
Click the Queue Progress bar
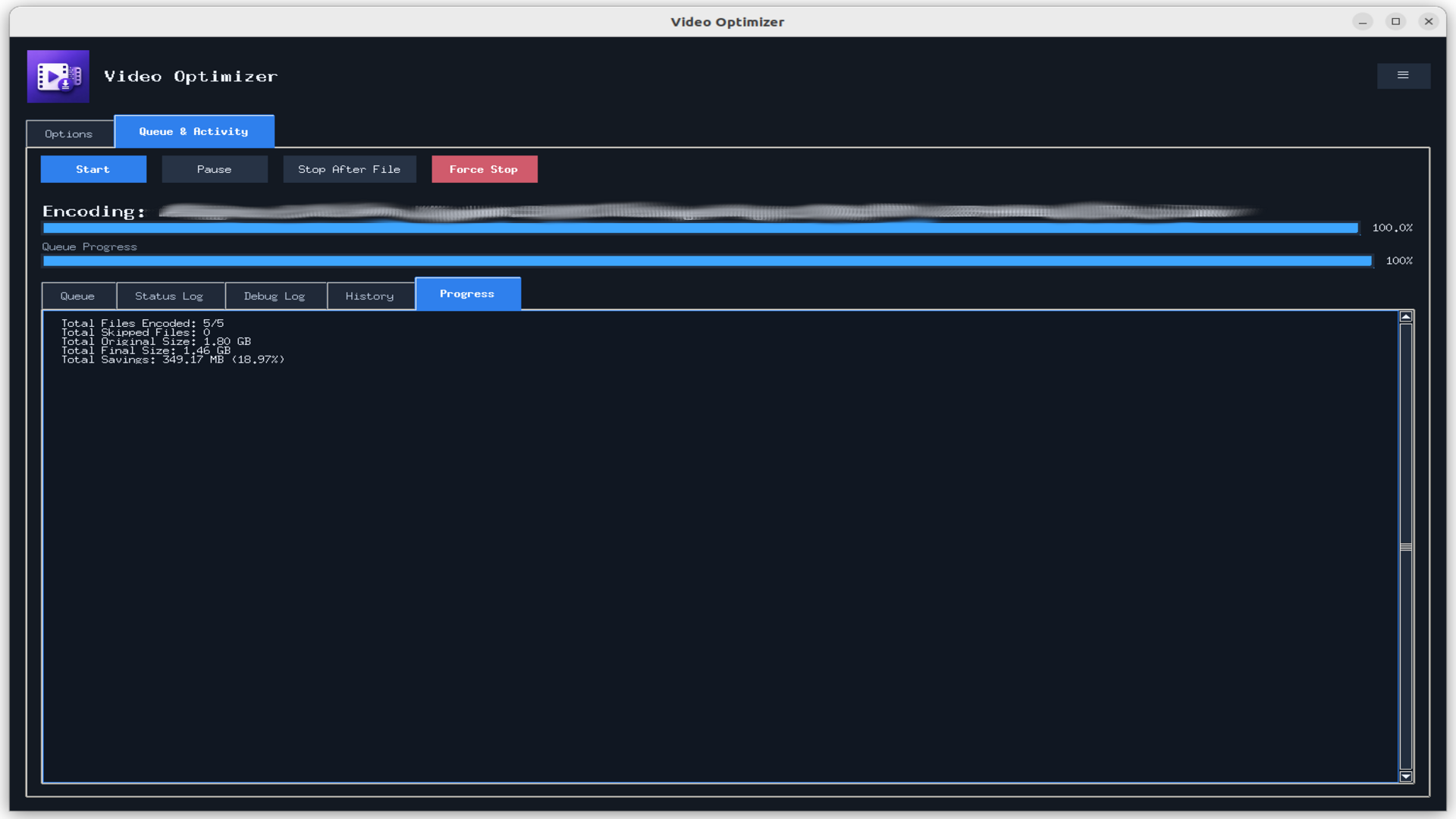(708, 261)
